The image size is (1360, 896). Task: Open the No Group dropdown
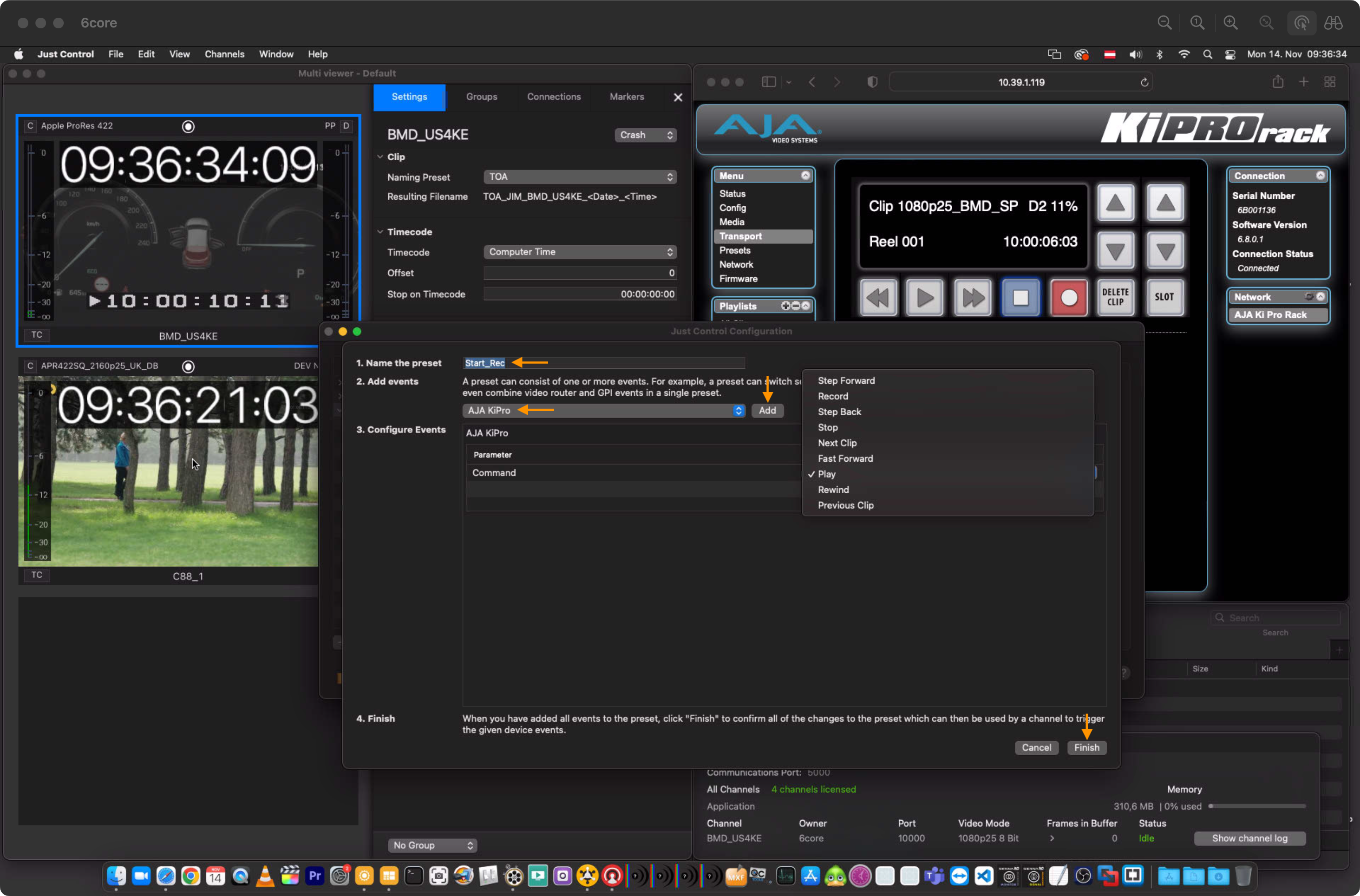(x=433, y=845)
